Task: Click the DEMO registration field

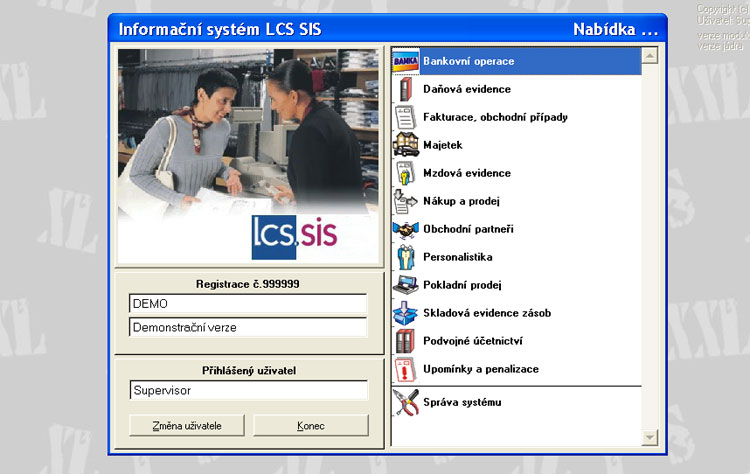Action: tap(248, 304)
